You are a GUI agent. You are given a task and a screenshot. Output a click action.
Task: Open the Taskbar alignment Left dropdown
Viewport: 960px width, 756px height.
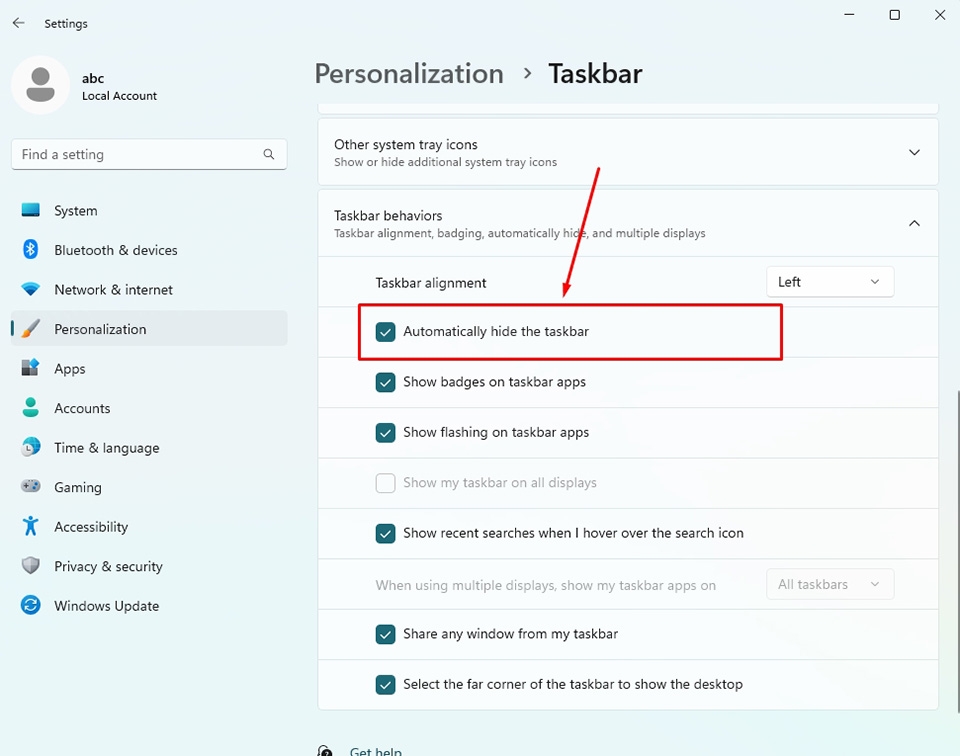coord(830,282)
